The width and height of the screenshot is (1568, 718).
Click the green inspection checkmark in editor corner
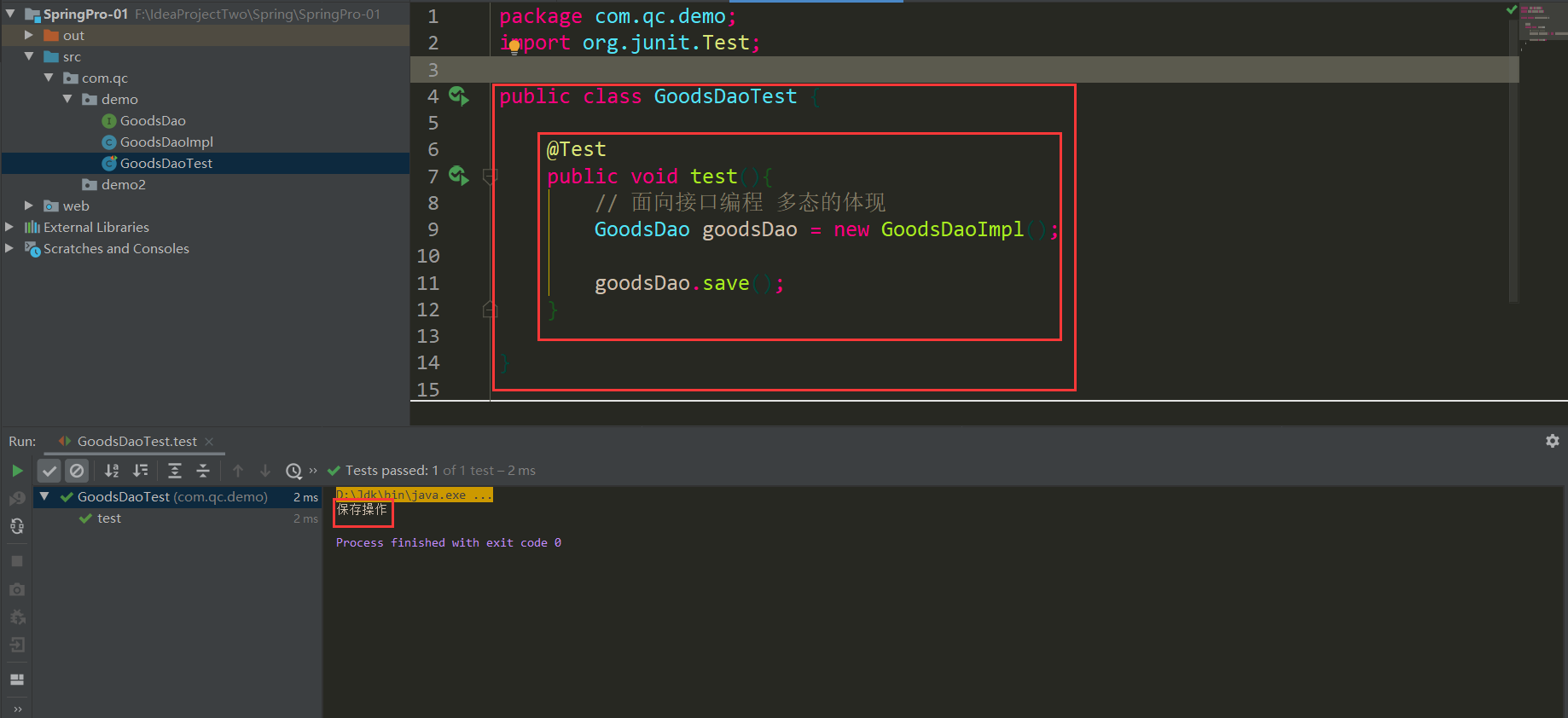coord(1512,10)
